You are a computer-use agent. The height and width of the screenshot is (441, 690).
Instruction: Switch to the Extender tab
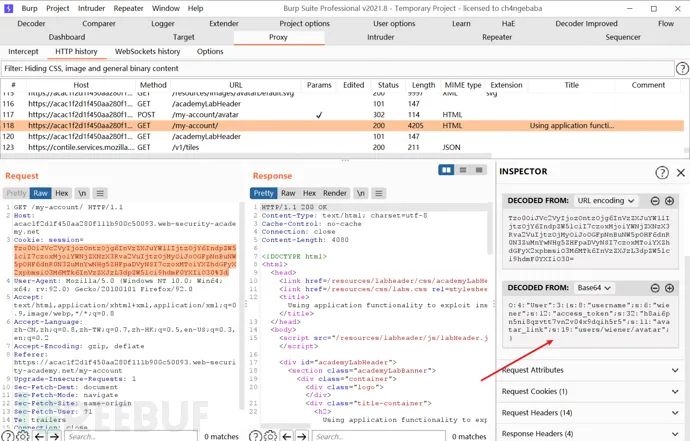click(224, 24)
